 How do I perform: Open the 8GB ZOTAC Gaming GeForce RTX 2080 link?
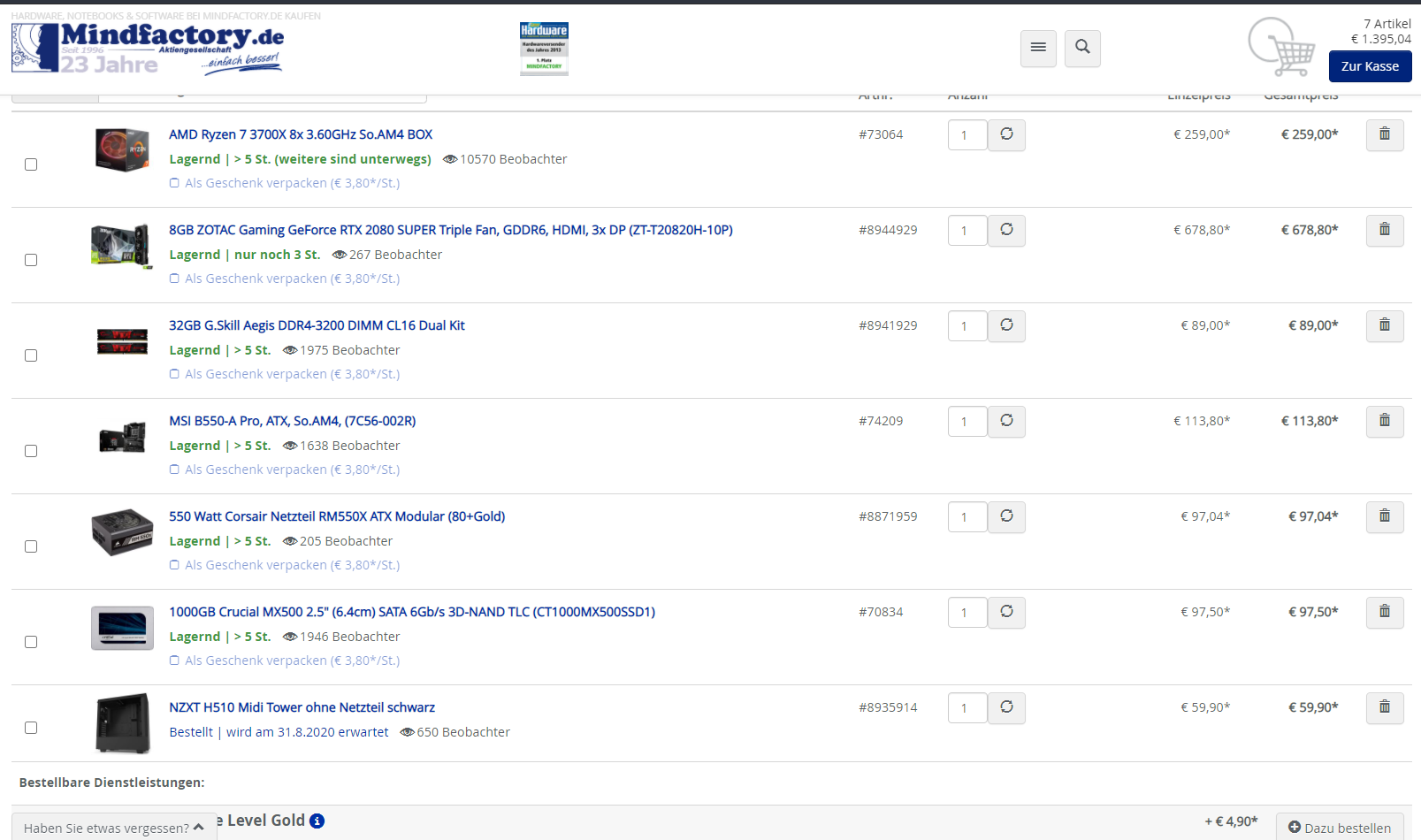tap(451, 230)
